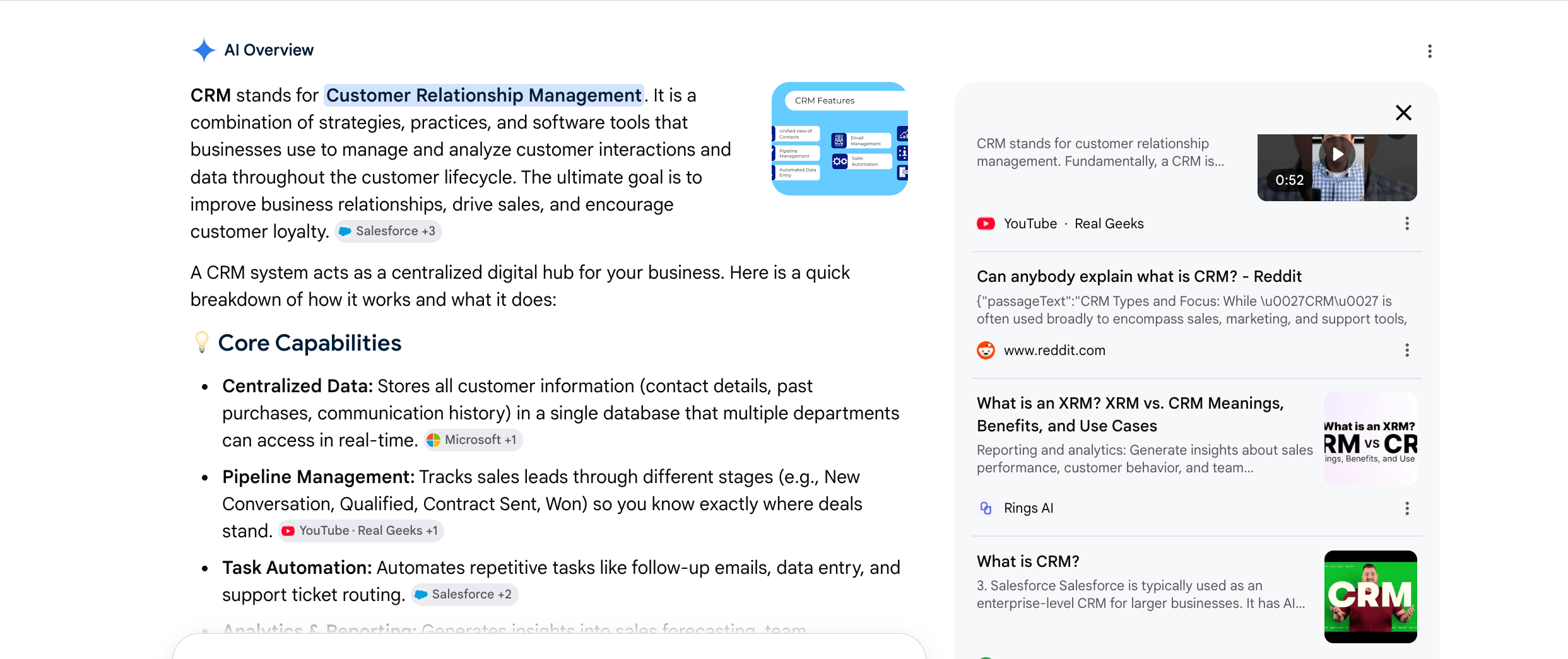Click 'CRM stands for customer relationship management' snippet

[1100, 152]
